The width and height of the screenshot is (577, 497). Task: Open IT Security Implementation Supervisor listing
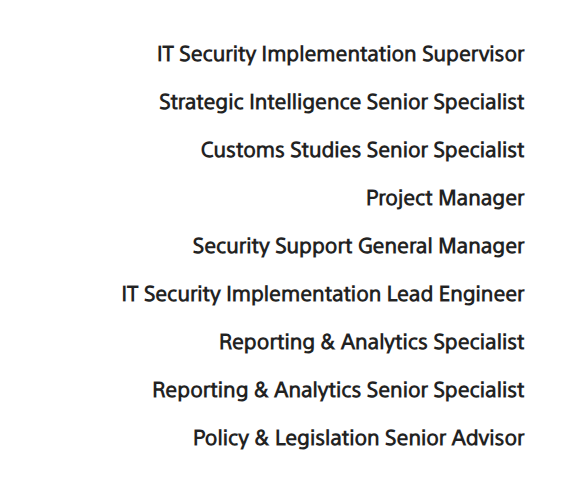click(341, 54)
